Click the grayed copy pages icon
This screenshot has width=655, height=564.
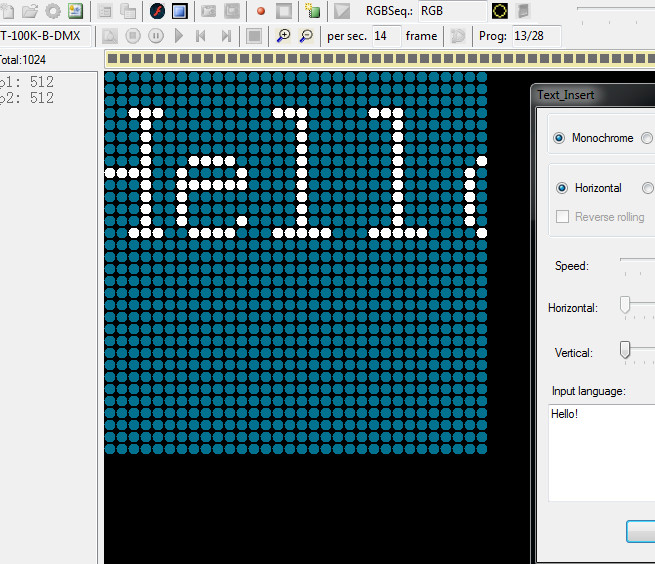[128, 12]
